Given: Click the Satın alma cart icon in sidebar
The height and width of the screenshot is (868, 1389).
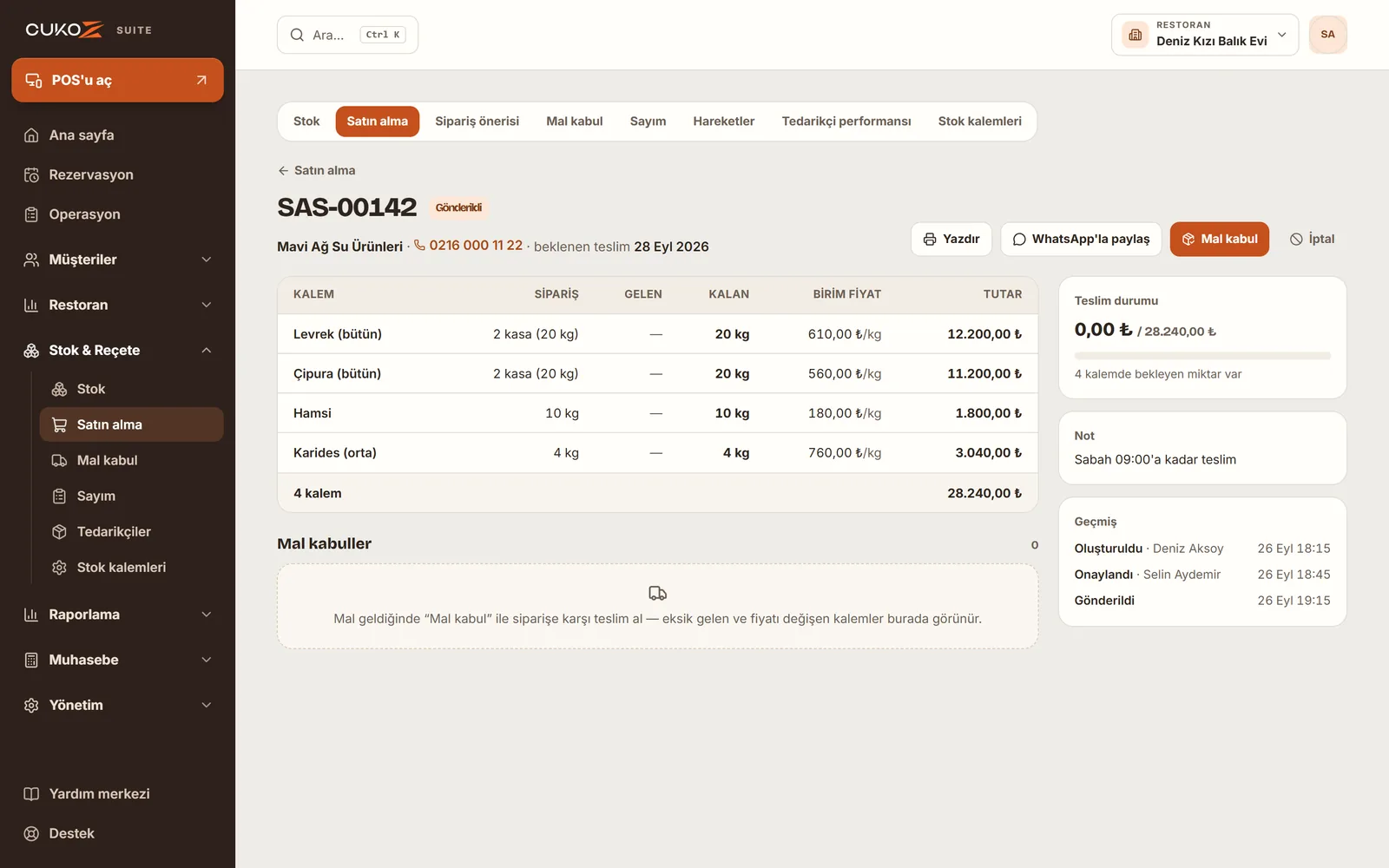Looking at the screenshot, I should point(59,424).
